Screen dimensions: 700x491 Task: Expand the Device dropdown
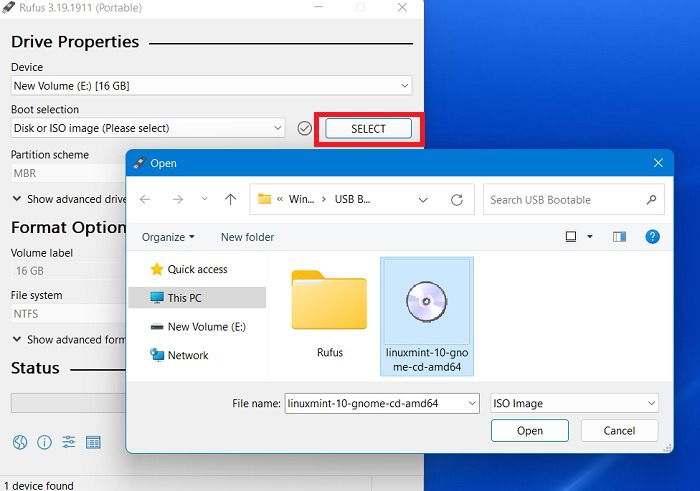click(x=211, y=86)
